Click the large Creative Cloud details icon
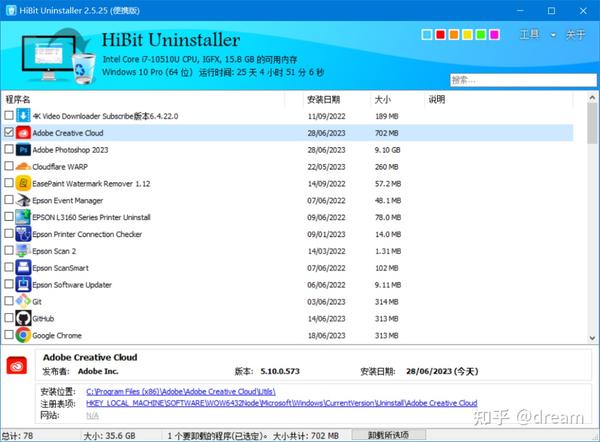Screen dimensions: 600x442 17,365
